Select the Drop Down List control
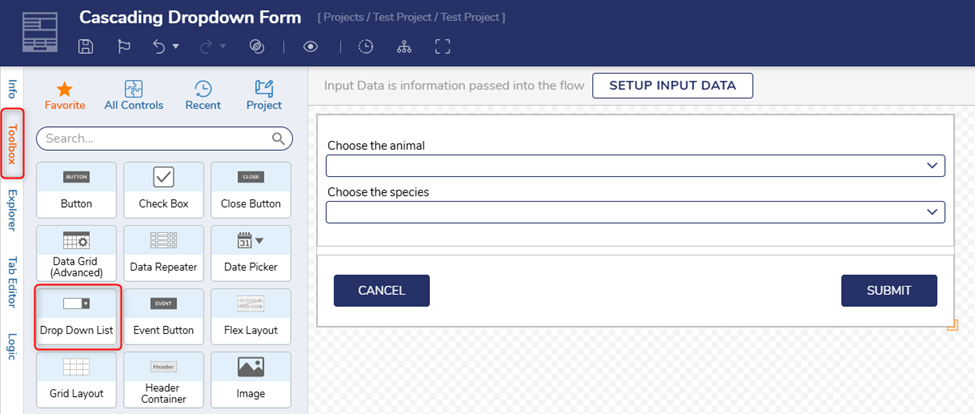The width and height of the screenshot is (975, 414). pos(77,316)
